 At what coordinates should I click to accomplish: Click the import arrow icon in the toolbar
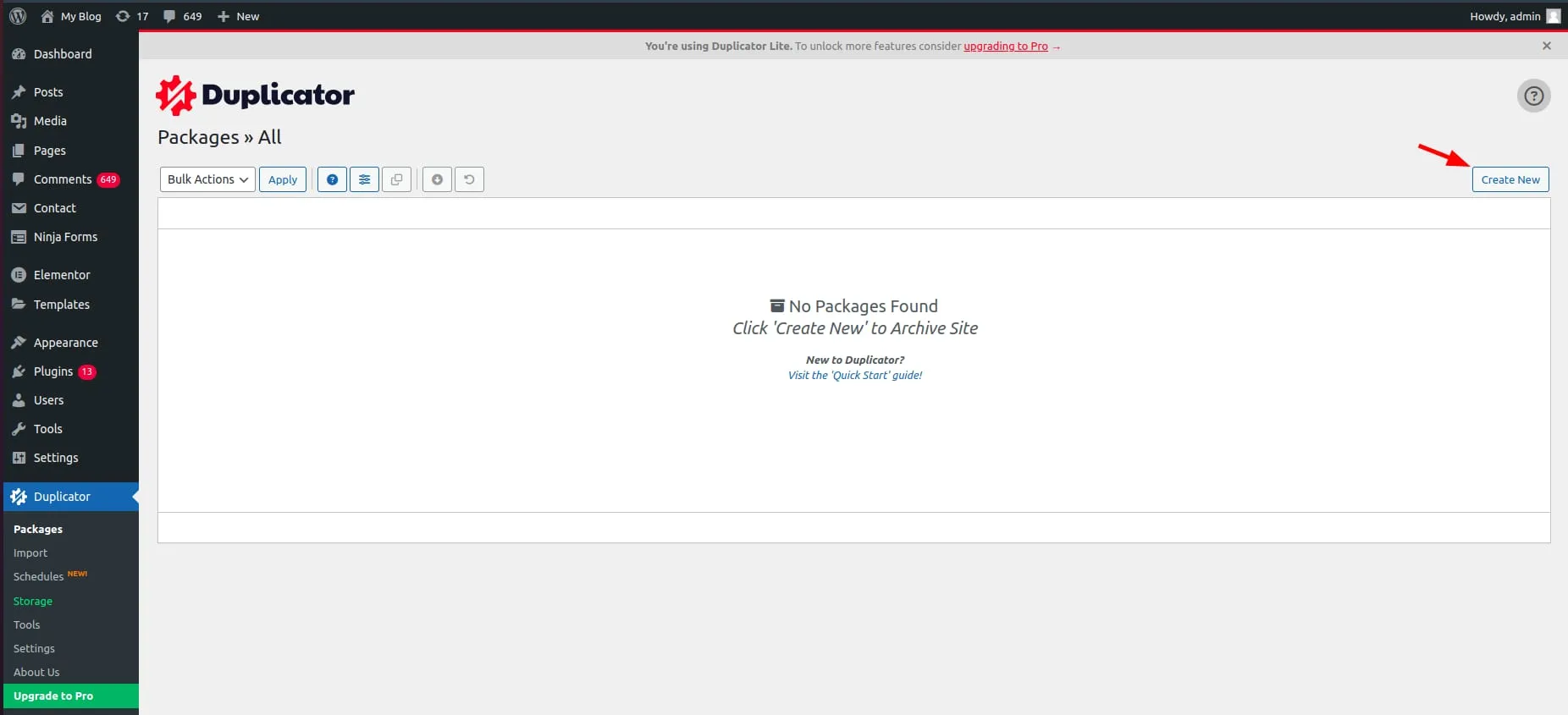coord(437,179)
